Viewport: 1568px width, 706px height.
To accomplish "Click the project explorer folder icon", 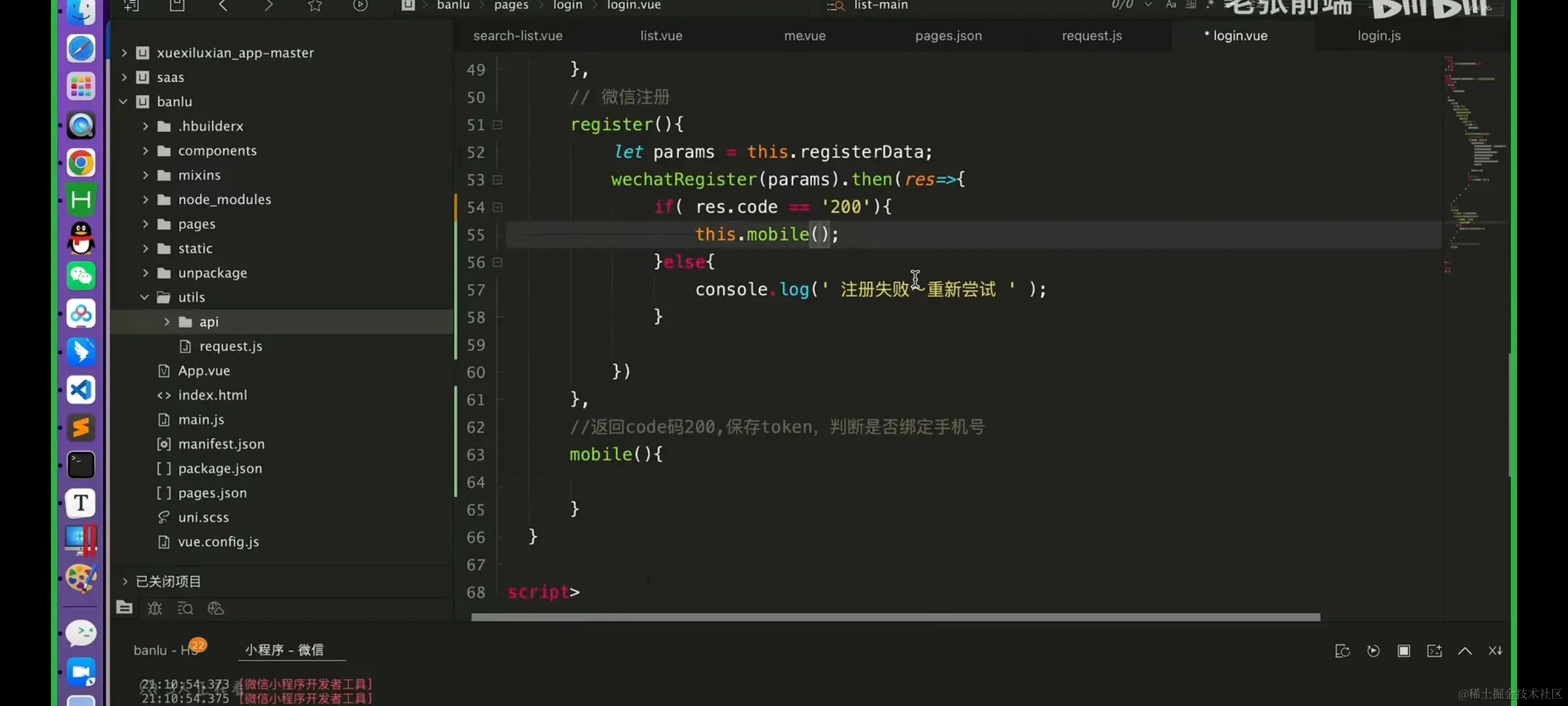I will pos(124,608).
